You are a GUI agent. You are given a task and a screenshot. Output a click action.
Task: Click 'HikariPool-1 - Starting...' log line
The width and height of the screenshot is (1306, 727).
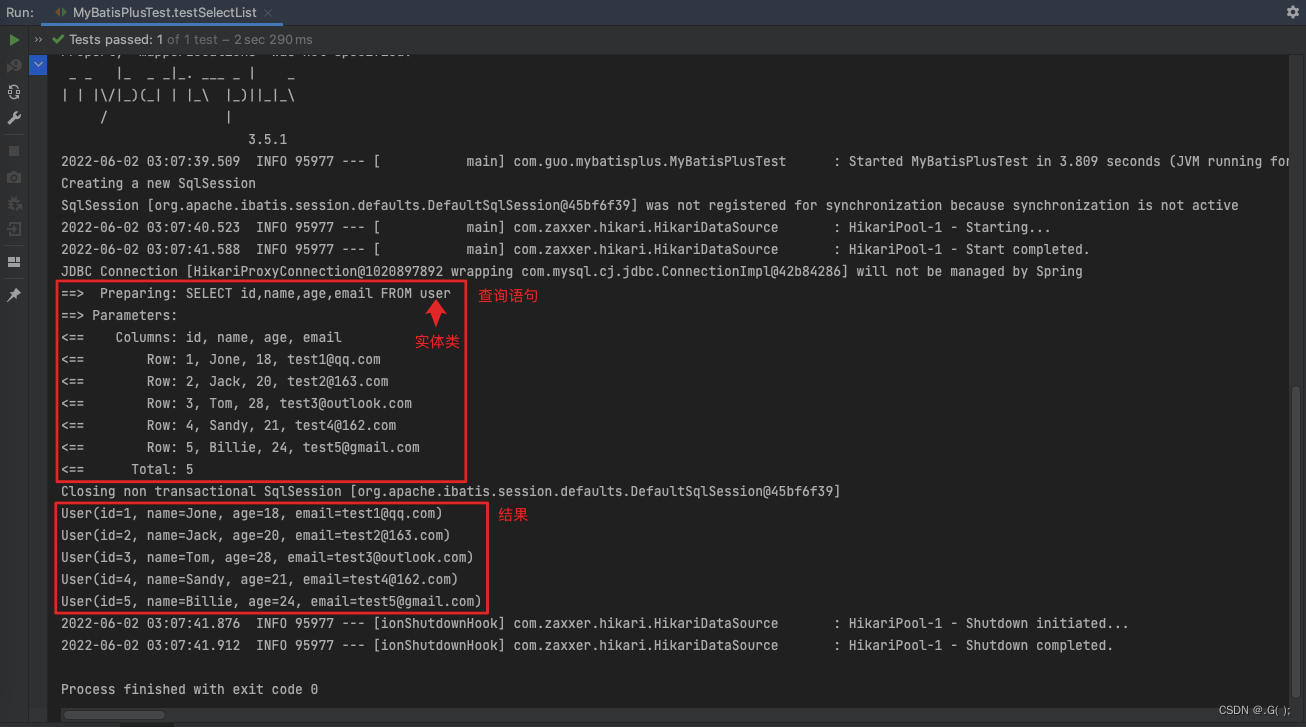556,227
